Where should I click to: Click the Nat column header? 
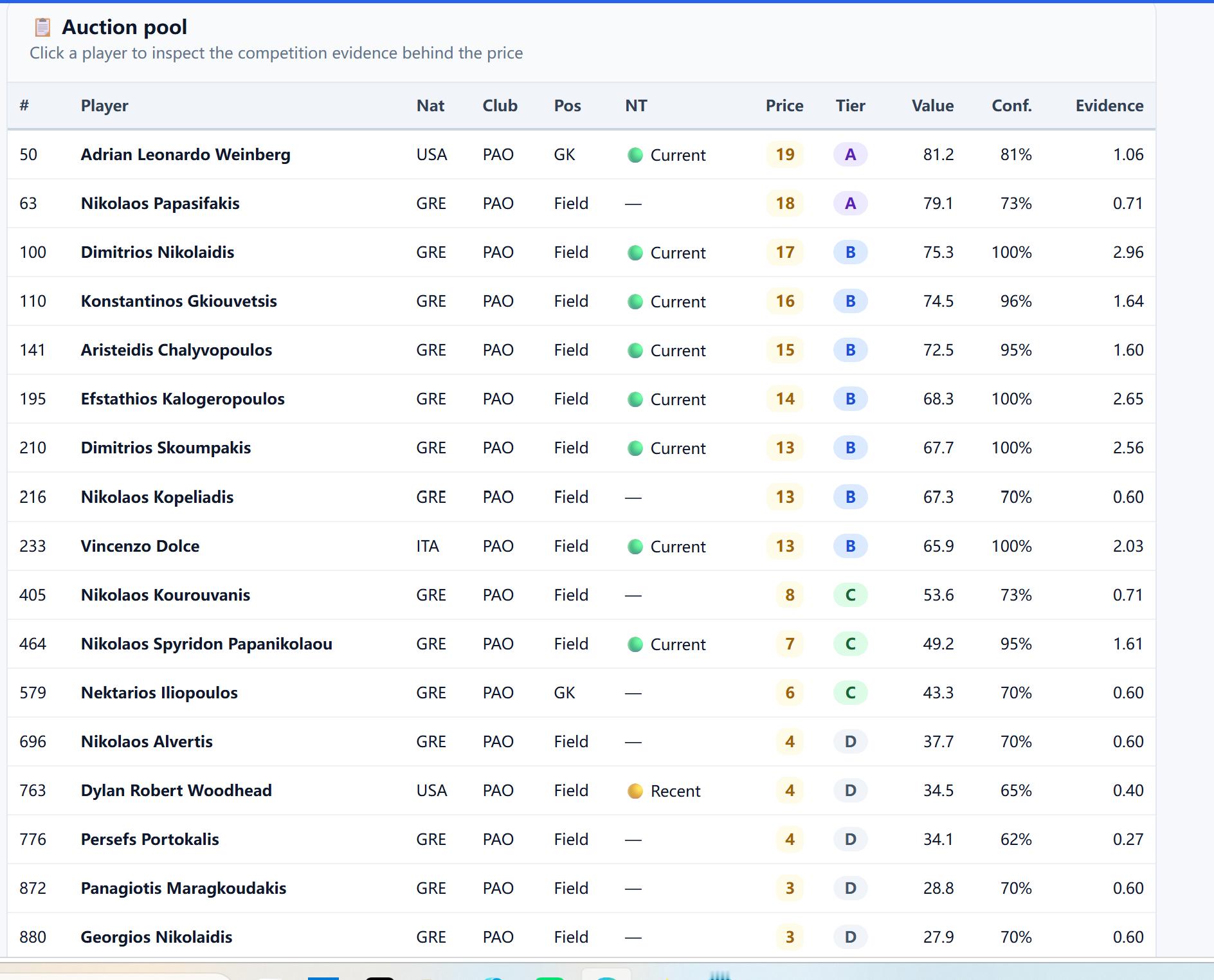point(430,105)
